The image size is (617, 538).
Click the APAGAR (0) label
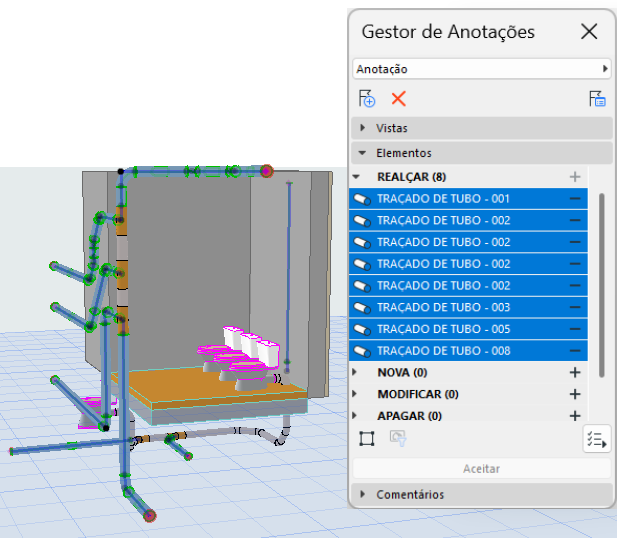409,416
